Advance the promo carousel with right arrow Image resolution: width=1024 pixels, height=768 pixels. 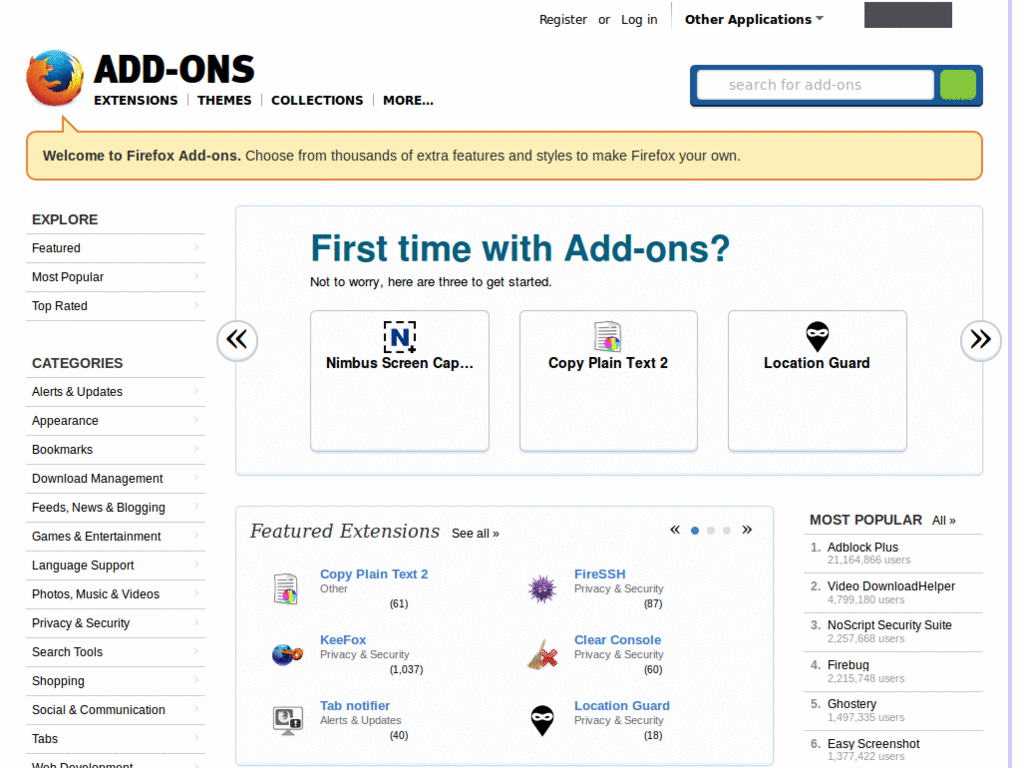pos(980,340)
